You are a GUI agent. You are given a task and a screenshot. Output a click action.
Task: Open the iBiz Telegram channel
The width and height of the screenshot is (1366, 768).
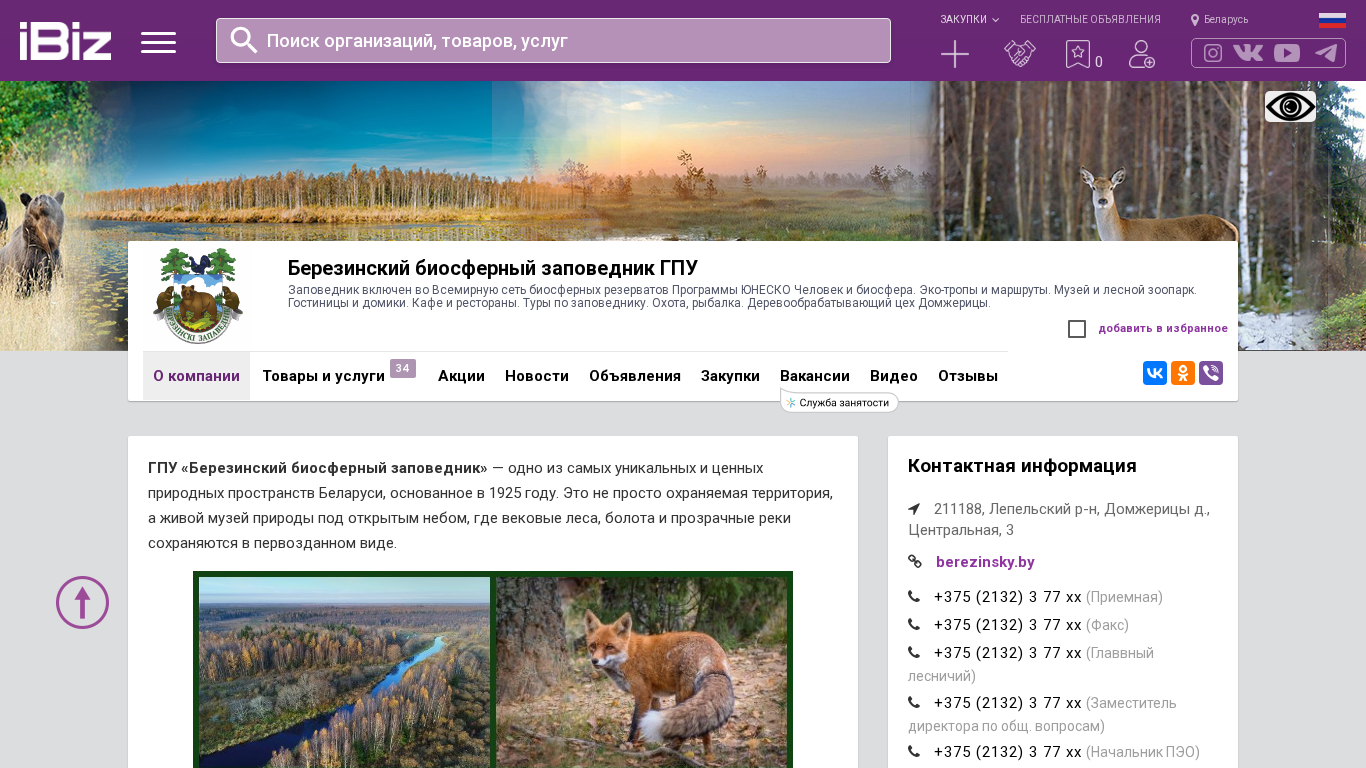pos(1326,53)
